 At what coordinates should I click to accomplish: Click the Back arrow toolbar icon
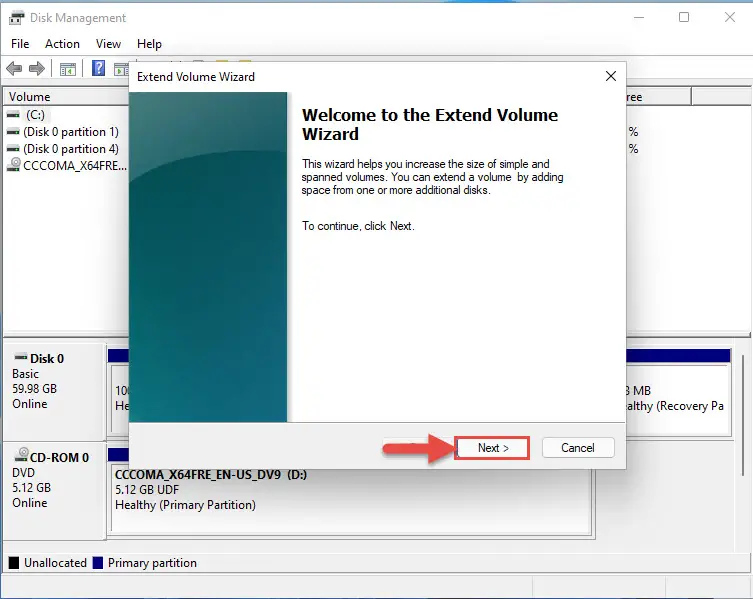(x=14, y=69)
